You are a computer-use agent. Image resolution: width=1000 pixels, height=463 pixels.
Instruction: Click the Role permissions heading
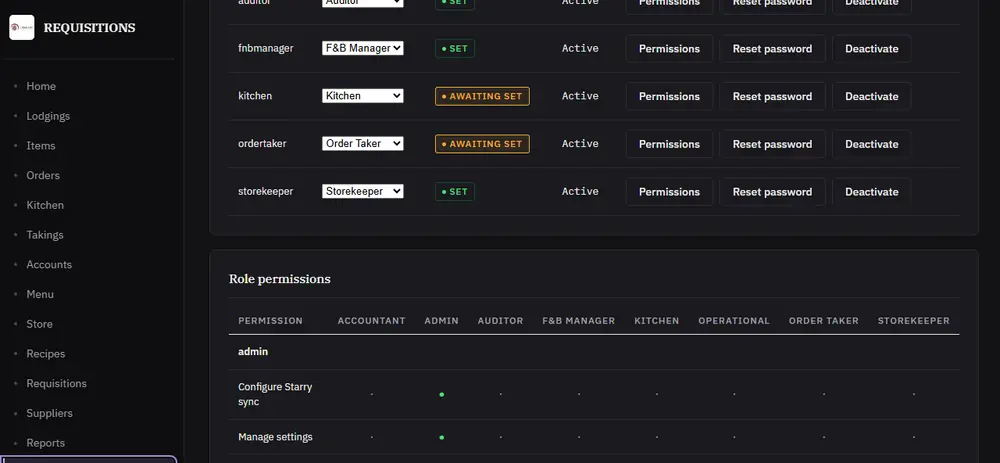point(280,279)
